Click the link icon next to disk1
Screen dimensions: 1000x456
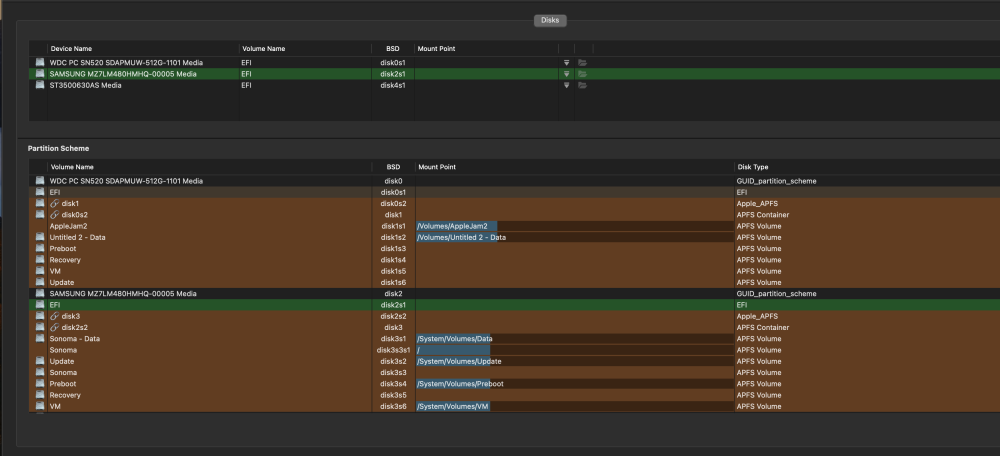(x=54, y=203)
